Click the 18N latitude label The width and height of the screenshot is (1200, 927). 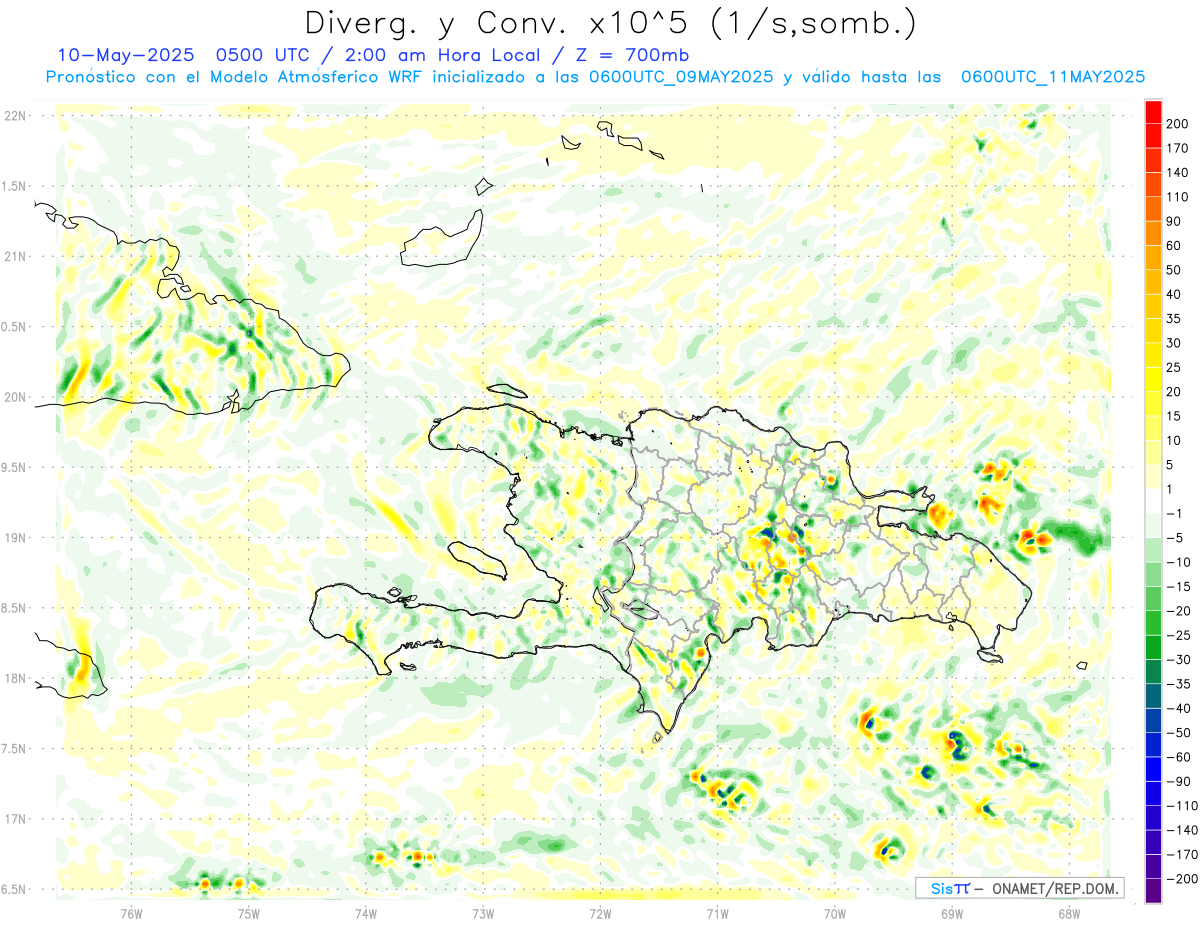pos(15,678)
